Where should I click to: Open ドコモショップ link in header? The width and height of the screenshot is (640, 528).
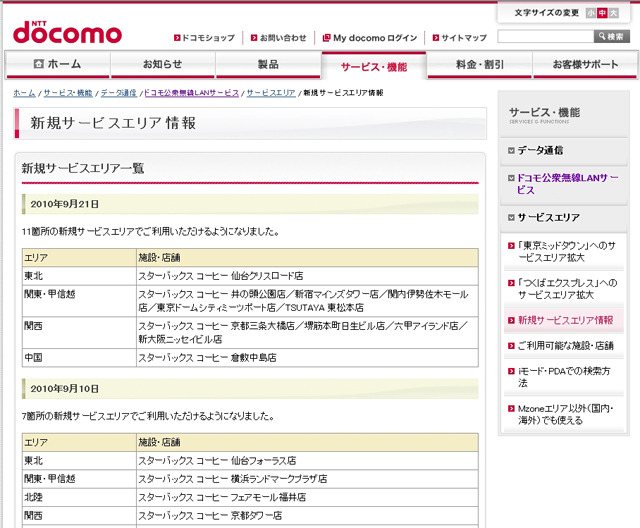point(208,38)
